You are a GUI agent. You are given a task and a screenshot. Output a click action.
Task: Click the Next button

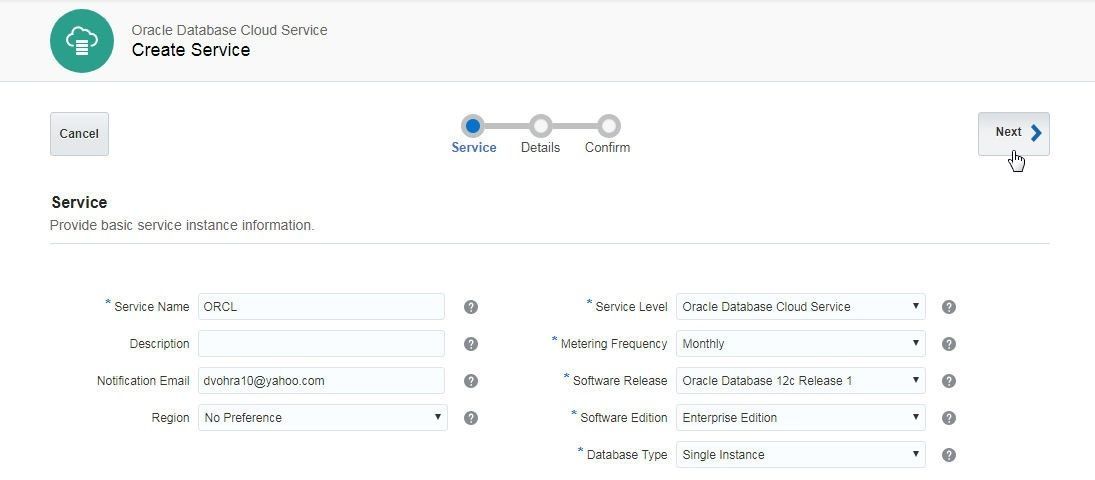coord(1013,133)
